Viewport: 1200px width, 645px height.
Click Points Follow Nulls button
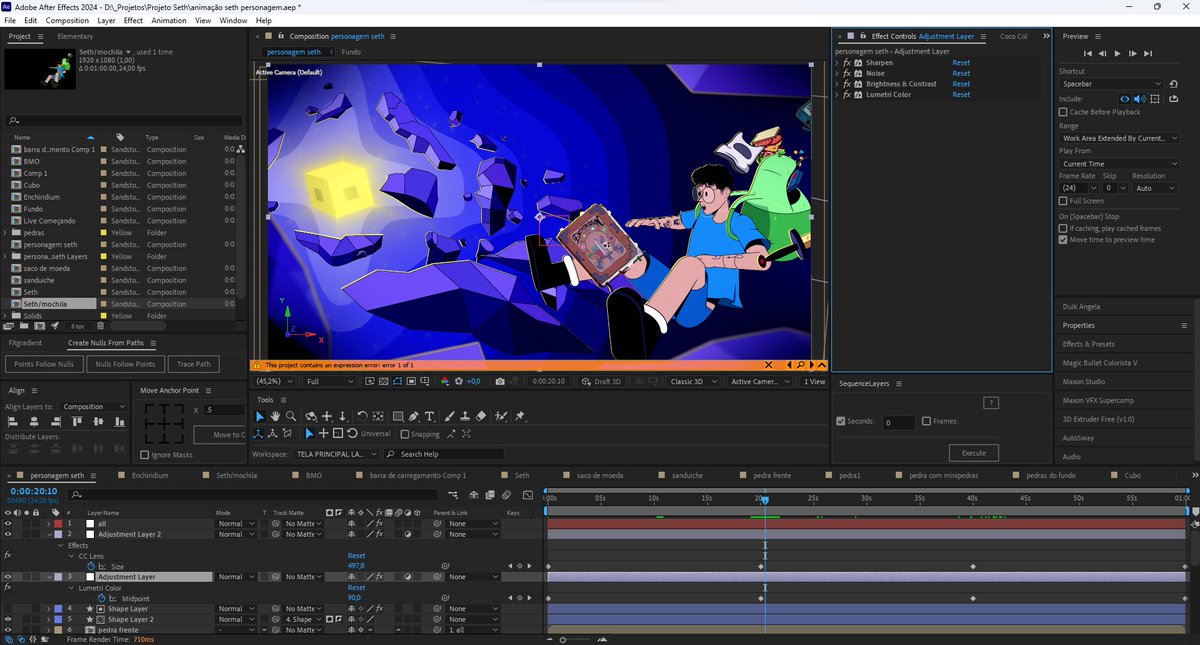click(44, 364)
